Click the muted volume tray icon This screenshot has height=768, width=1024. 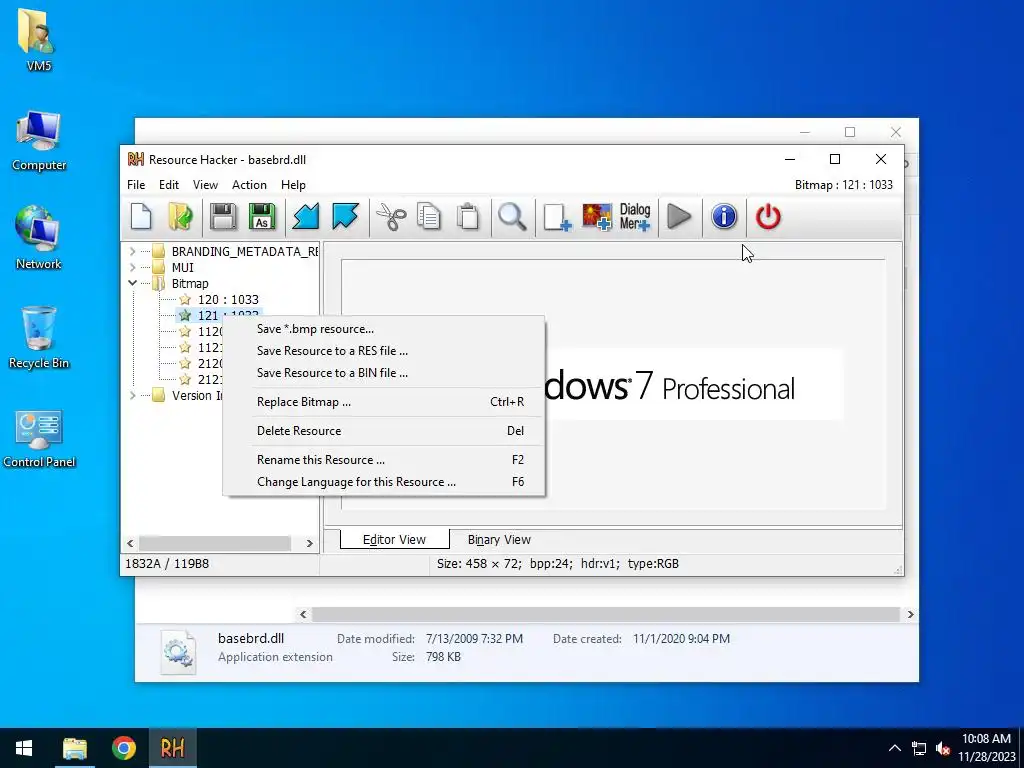point(942,748)
